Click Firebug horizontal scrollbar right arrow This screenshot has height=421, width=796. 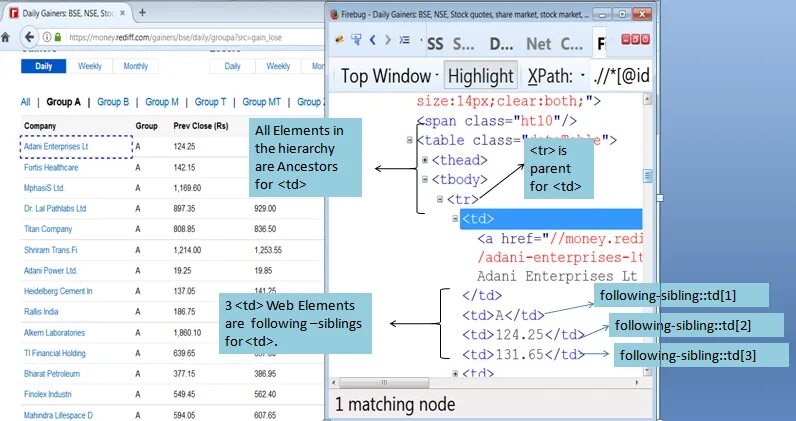coord(637,382)
